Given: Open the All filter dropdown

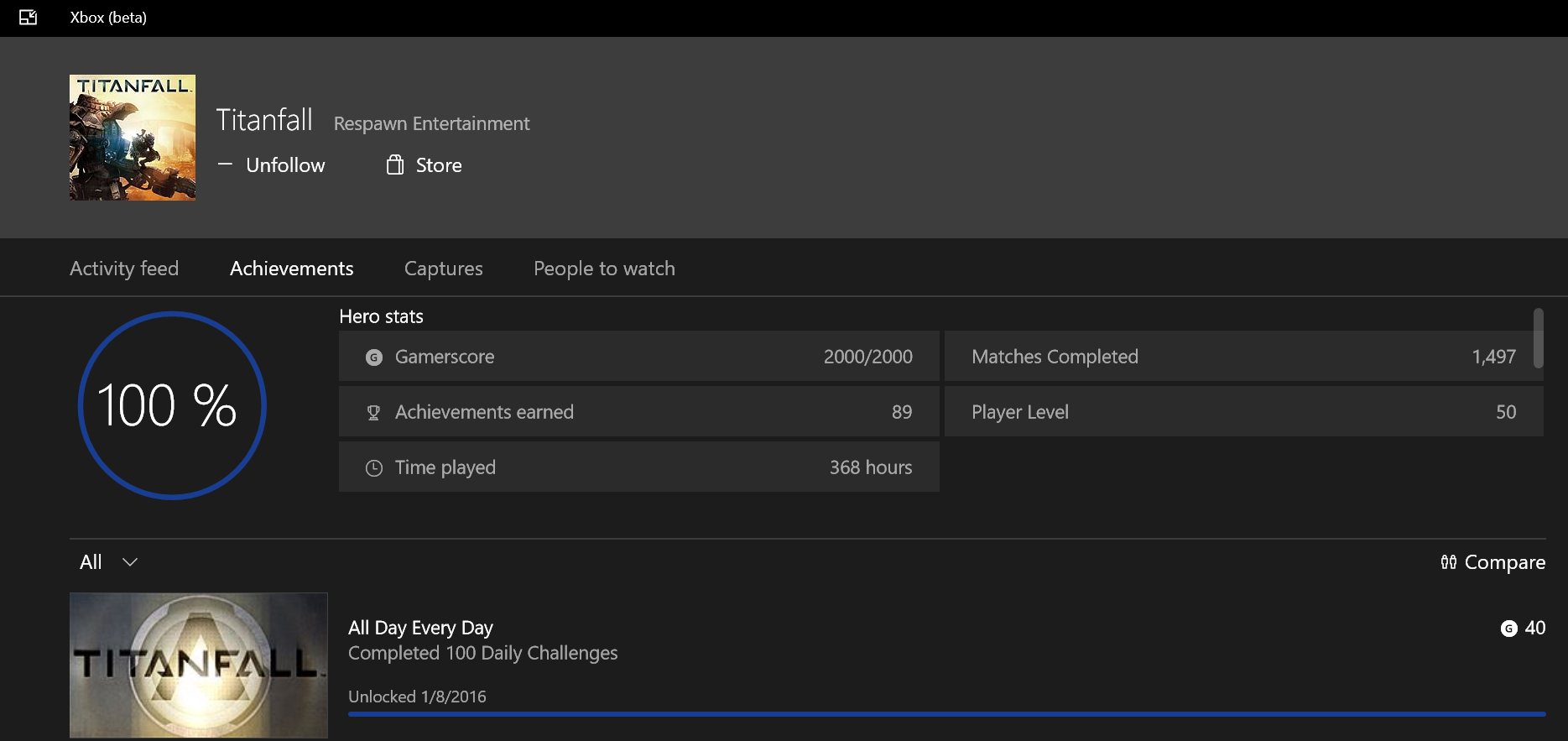Looking at the screenshot, I should click(x=91, y=562).
